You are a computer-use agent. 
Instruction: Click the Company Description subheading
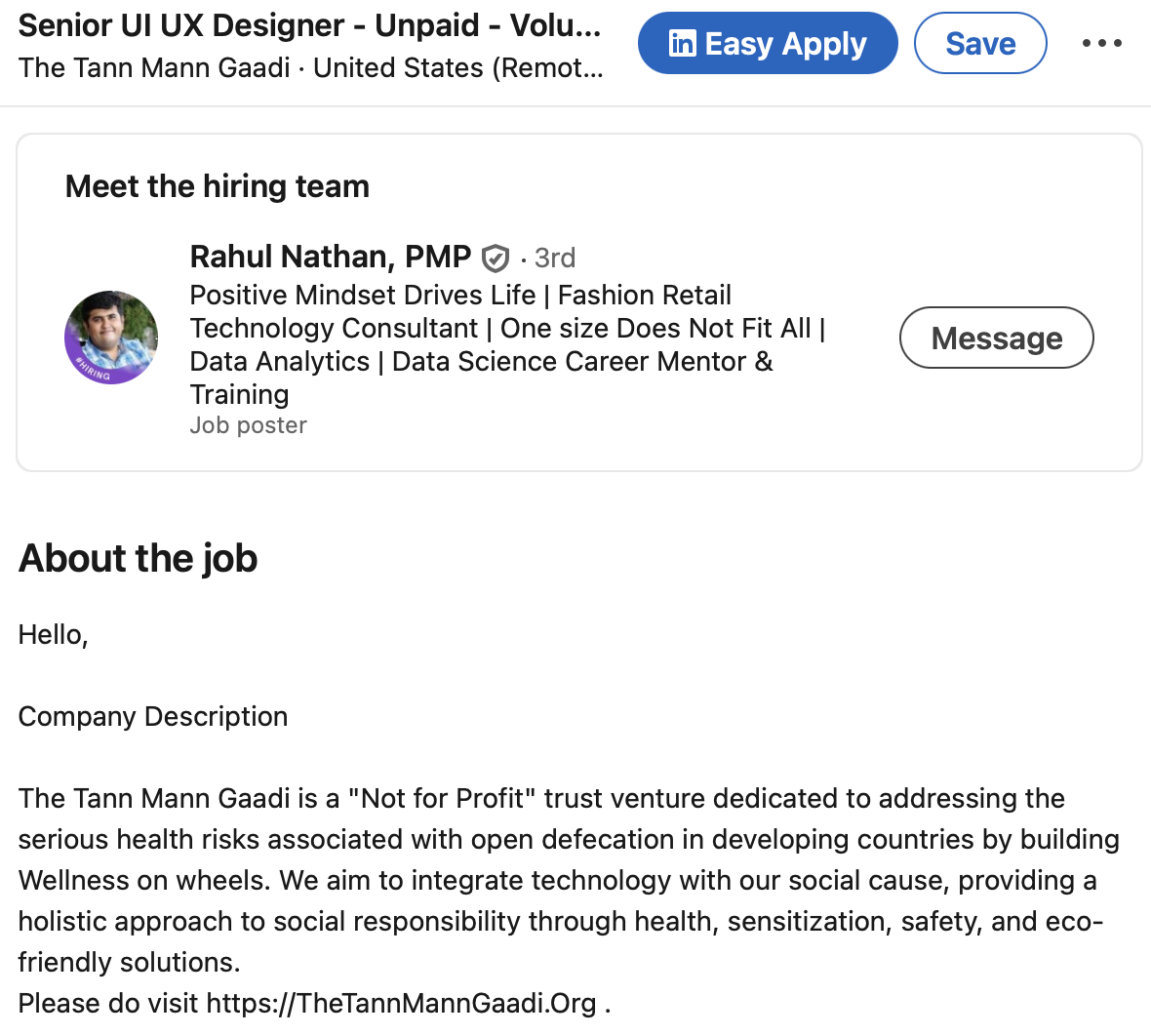(x=152, y=716)
